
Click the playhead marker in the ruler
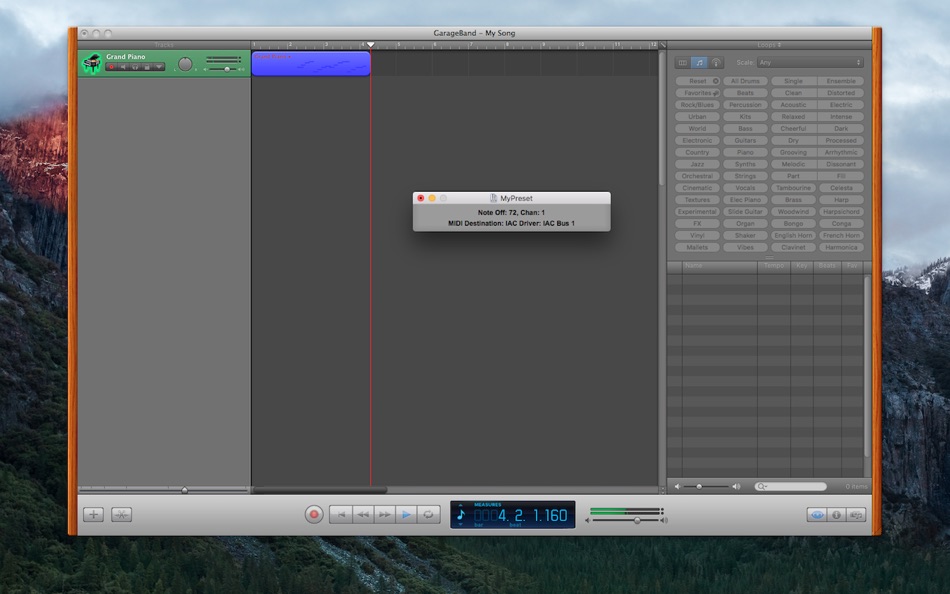point(371,45)
